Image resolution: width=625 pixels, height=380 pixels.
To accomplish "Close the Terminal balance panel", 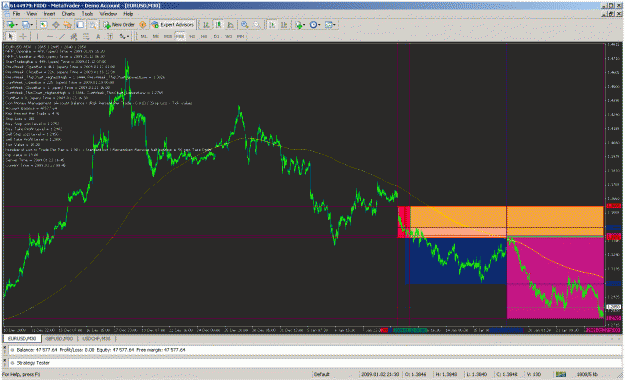I will click(x=5, y=348).
